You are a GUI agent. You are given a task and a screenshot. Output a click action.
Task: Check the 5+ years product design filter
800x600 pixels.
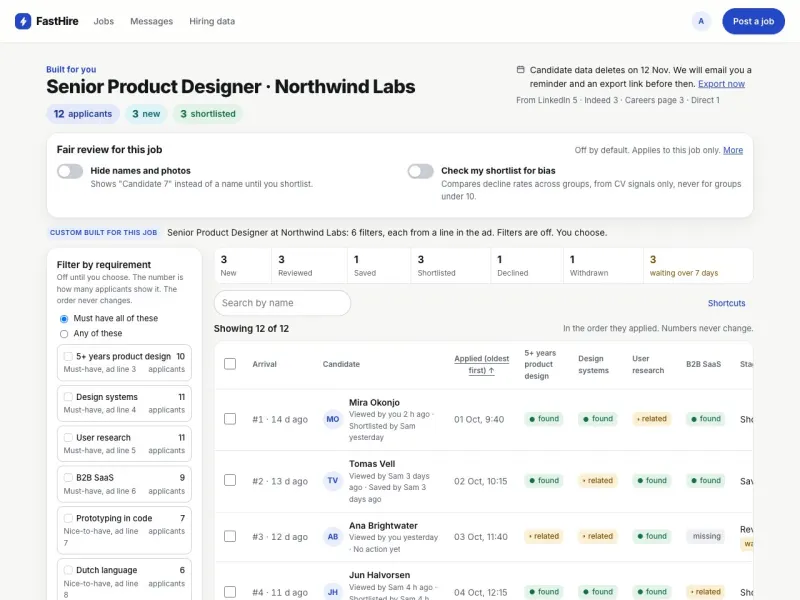tap(68, 356)
